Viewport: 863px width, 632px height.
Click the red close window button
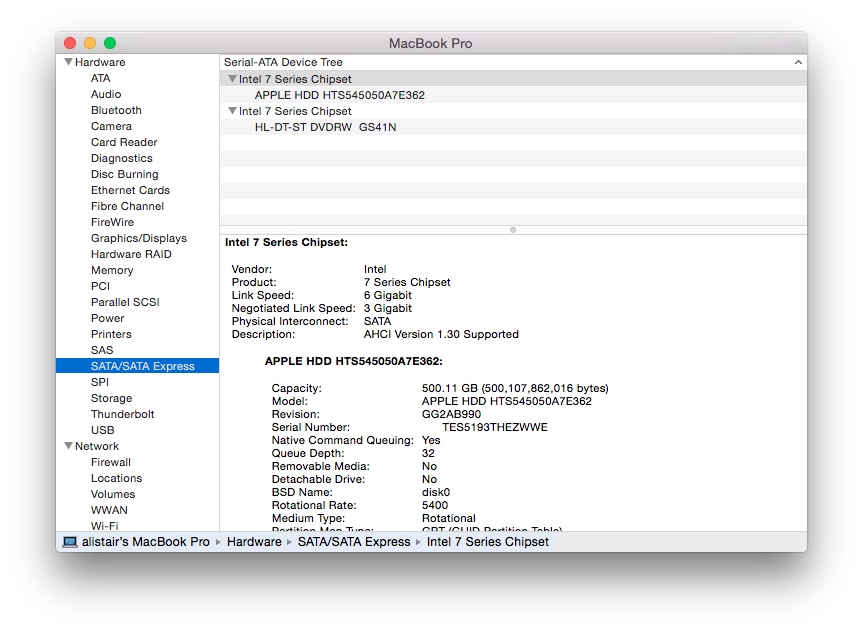tap(70, 43)
